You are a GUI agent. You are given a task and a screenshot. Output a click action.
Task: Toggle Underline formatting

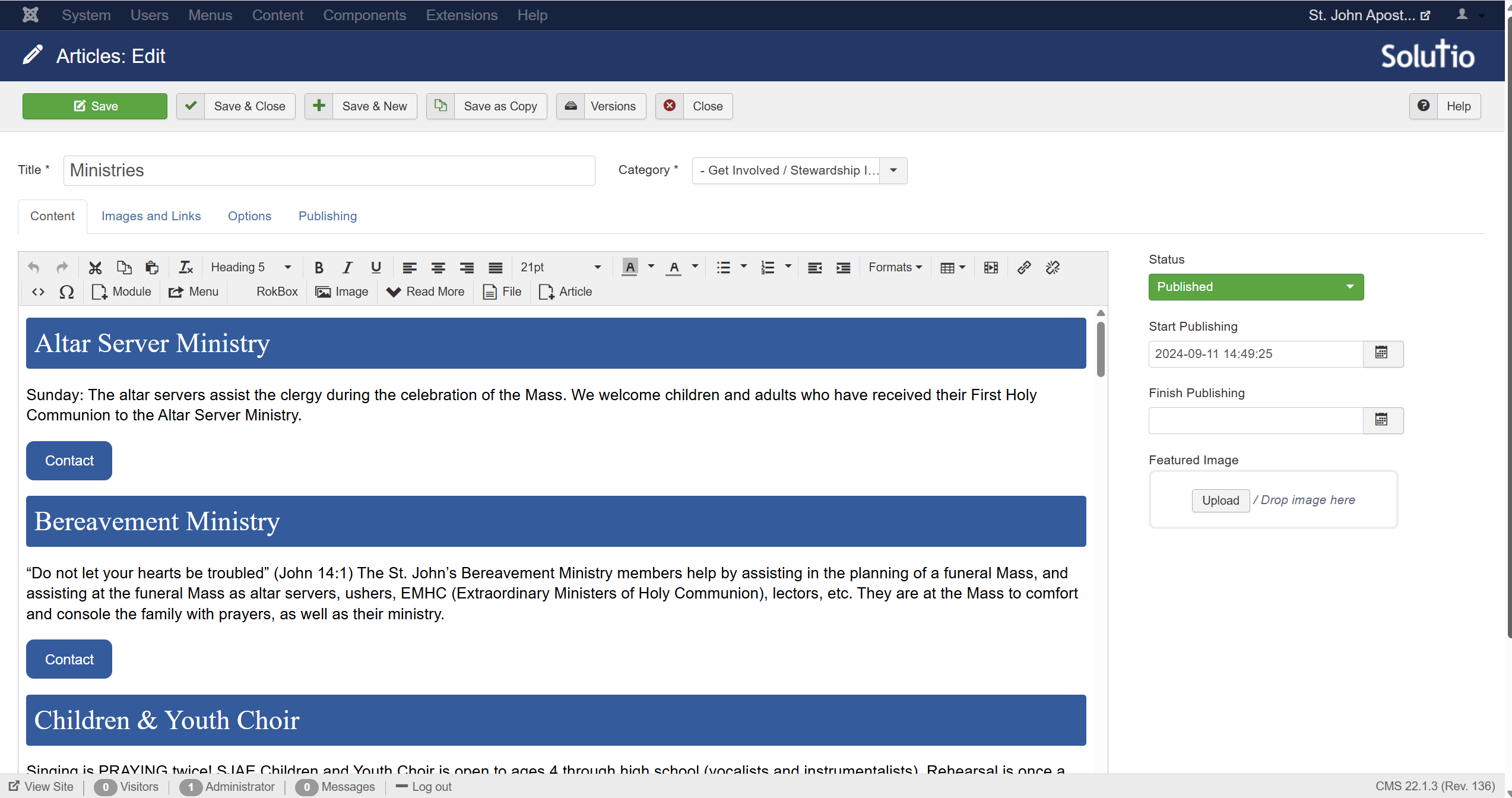(376, 268)
